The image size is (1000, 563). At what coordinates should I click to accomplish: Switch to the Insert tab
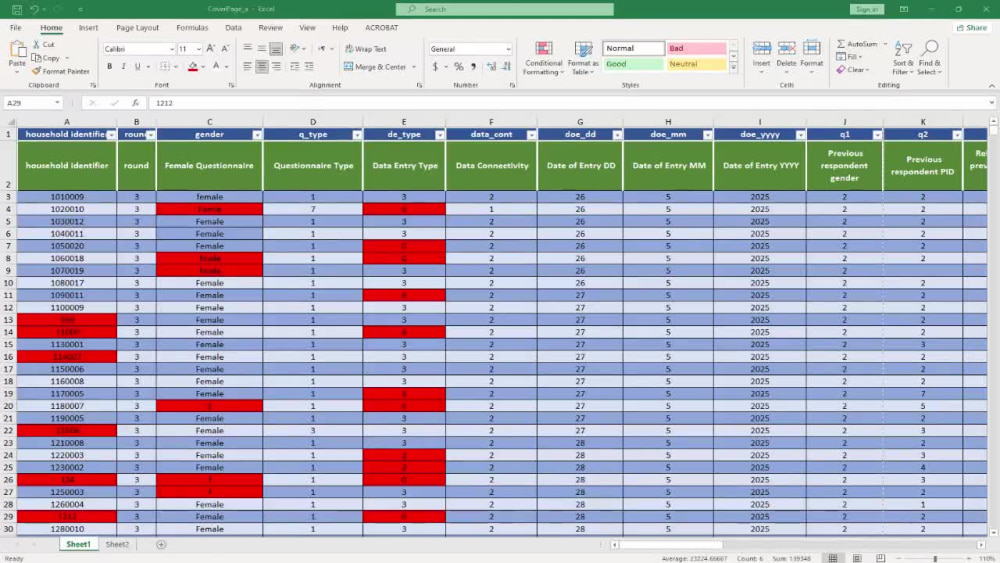pos(88,28)
